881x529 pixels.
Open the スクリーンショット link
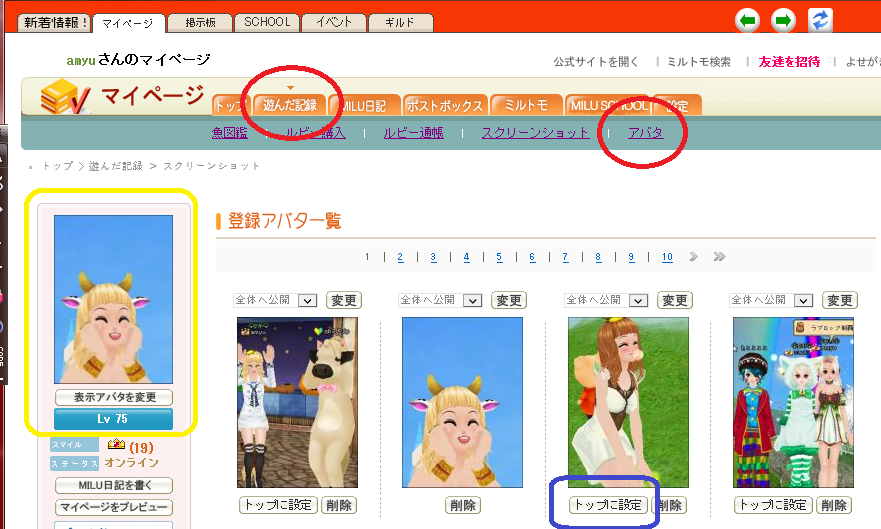[x=535, y=133]
